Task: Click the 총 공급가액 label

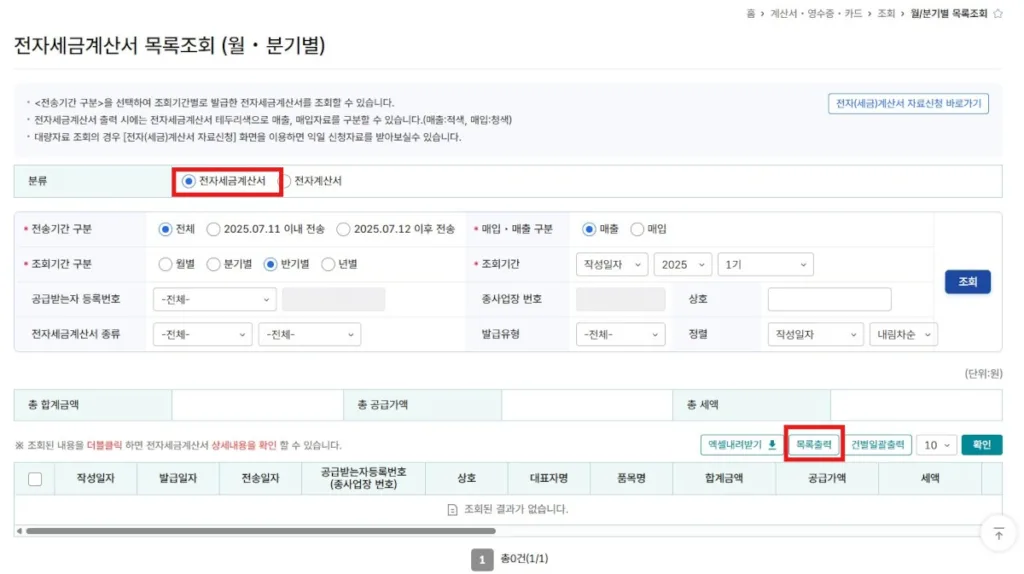Action: coord(383,405)
